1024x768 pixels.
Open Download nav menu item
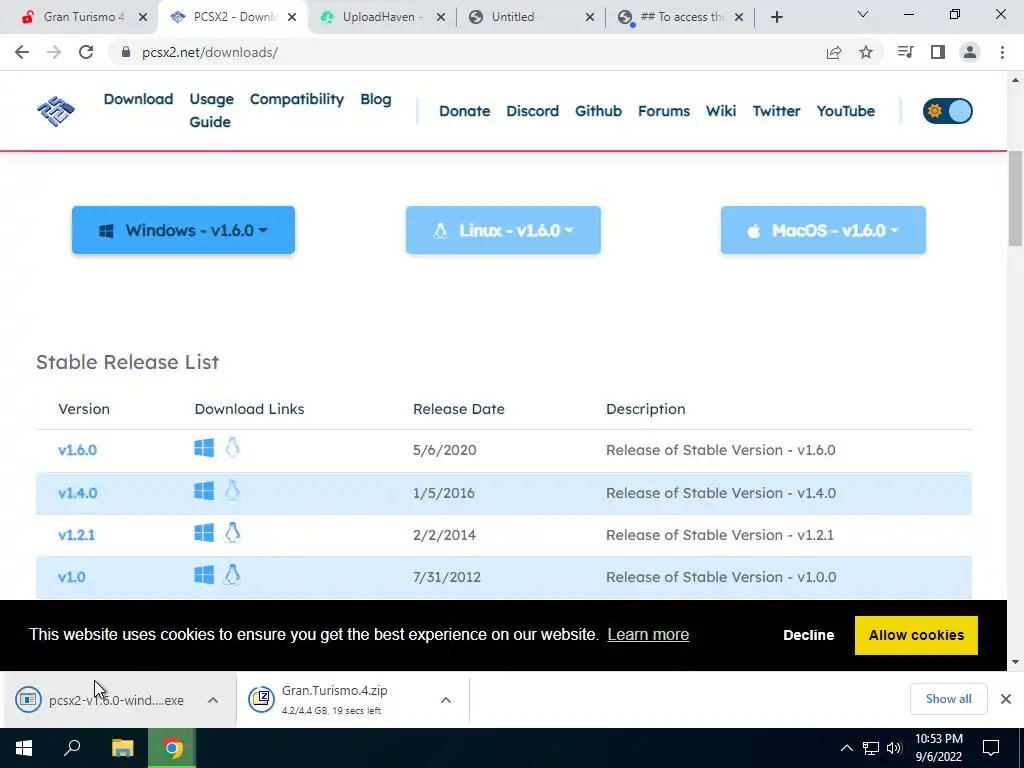138,99
